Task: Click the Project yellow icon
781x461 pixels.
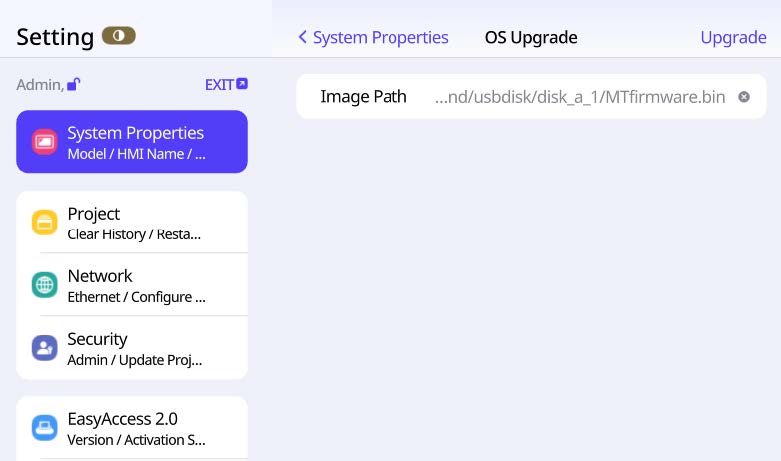Action: click(x=44, y=222)
